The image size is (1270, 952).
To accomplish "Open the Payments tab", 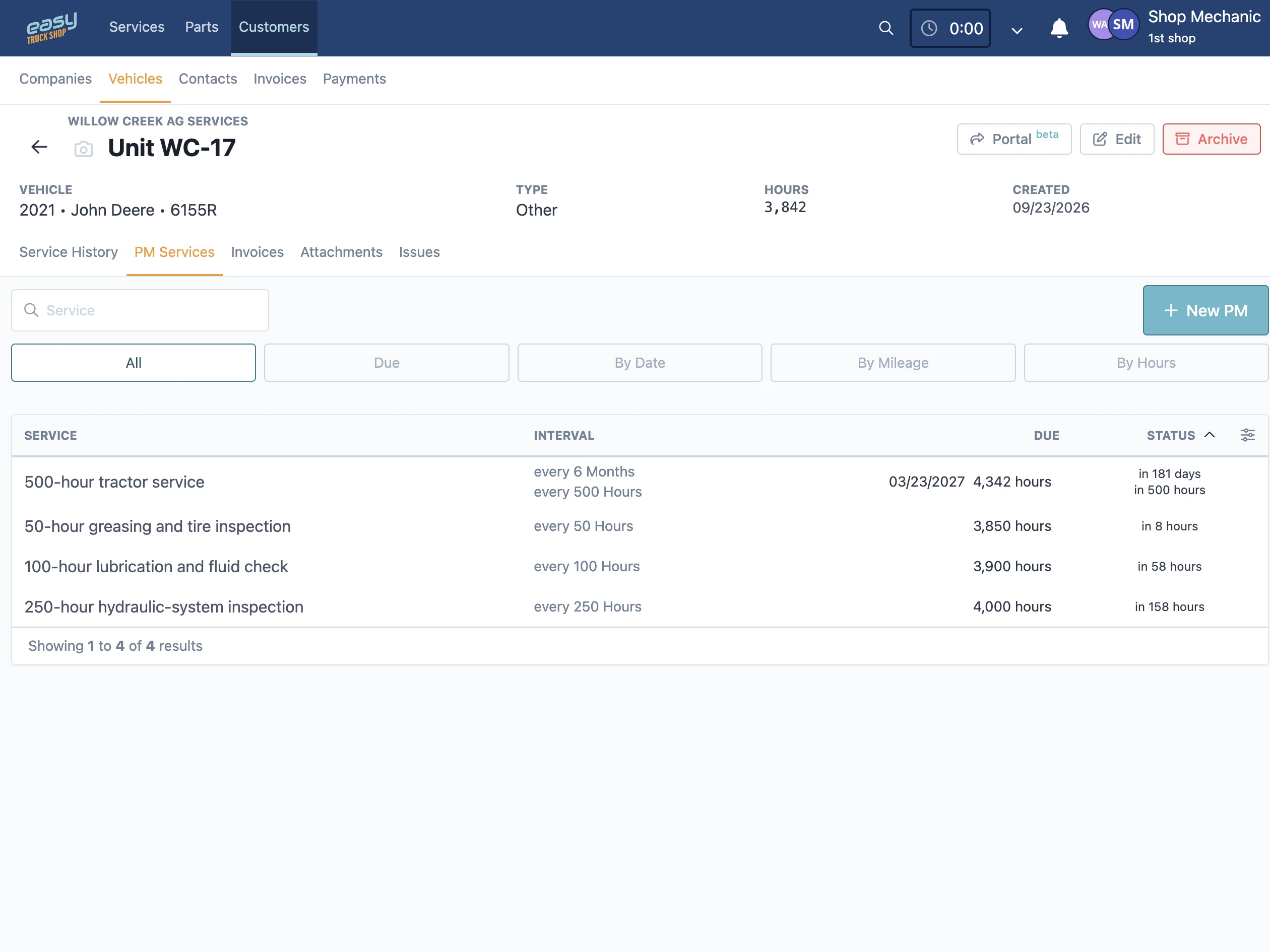I will tap(354, 79).
